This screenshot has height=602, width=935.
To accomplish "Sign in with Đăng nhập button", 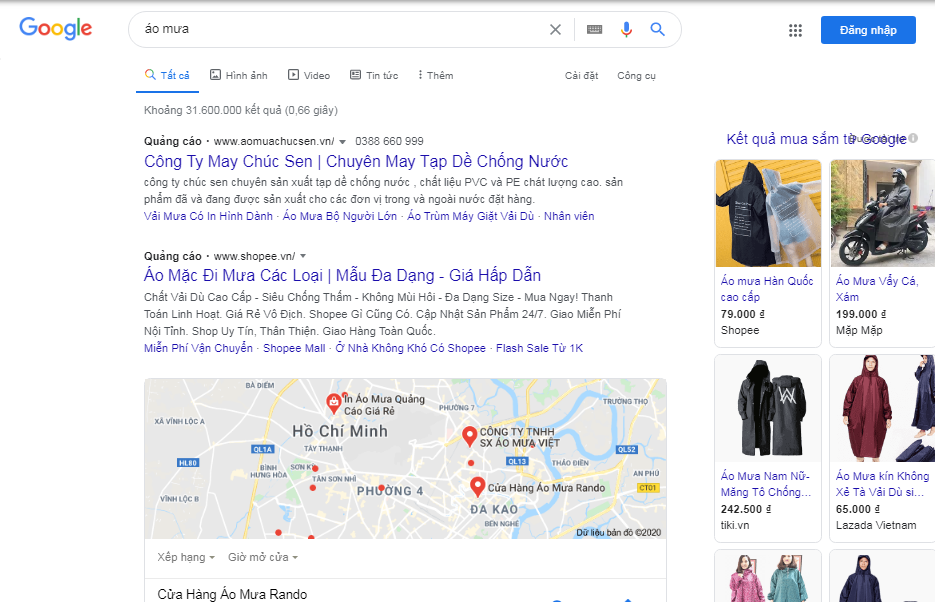I will (868, 30).
